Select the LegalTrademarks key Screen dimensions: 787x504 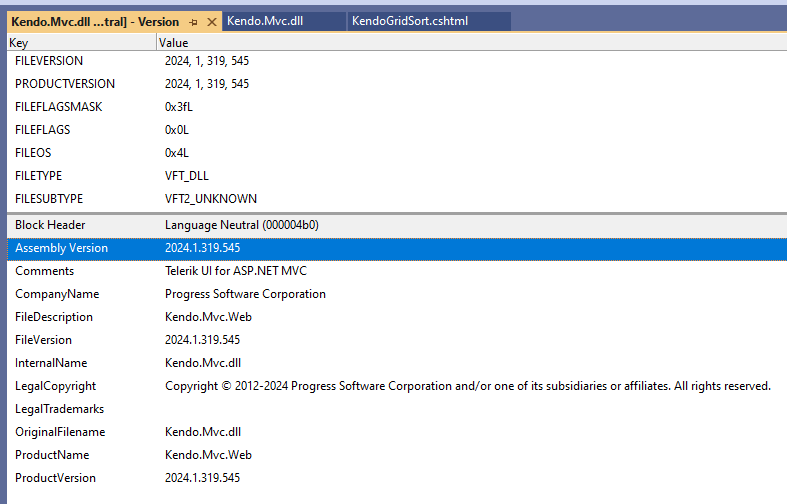[59, 410]
